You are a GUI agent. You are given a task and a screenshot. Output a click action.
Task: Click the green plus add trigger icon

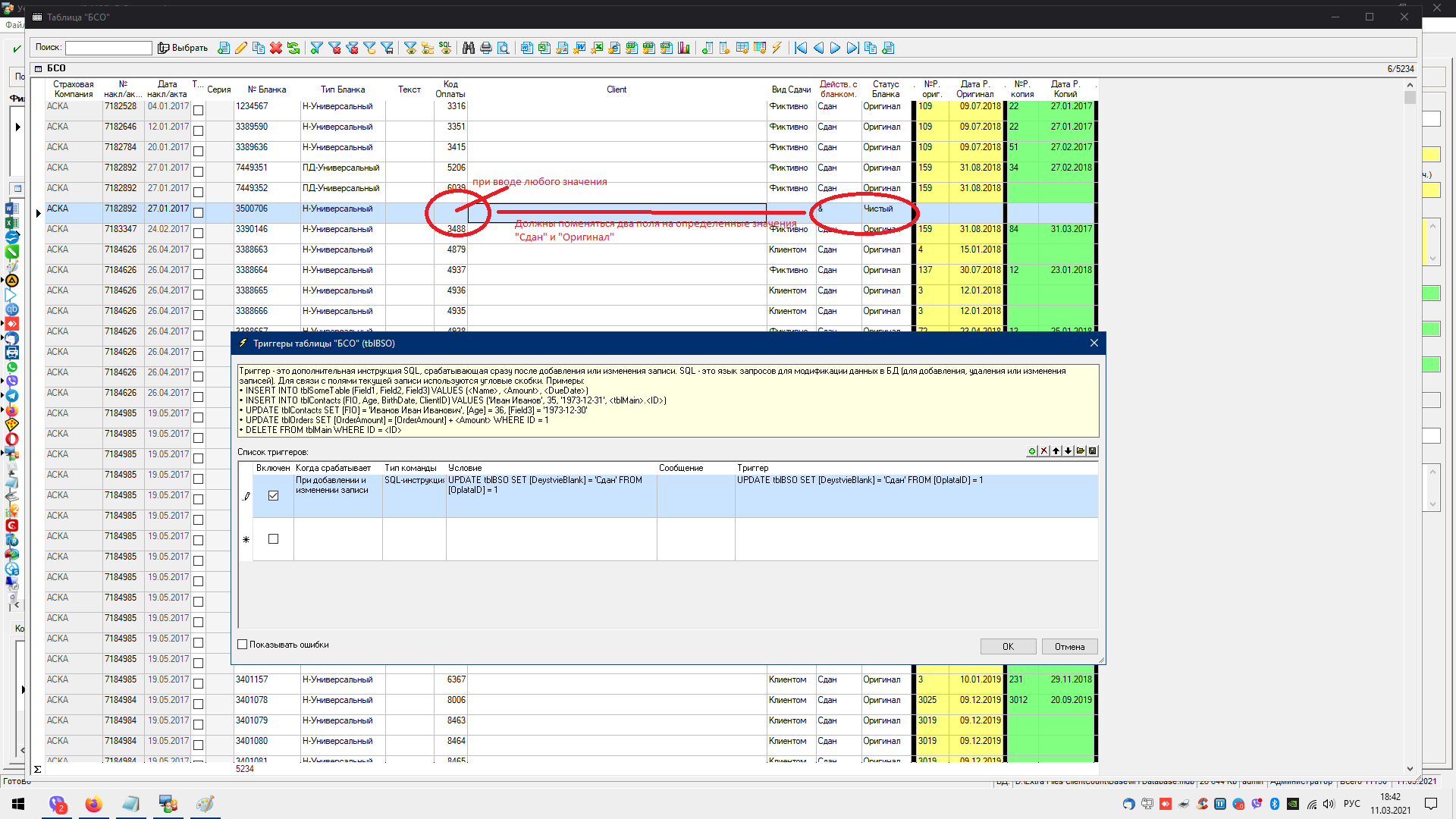[1031, 451]
